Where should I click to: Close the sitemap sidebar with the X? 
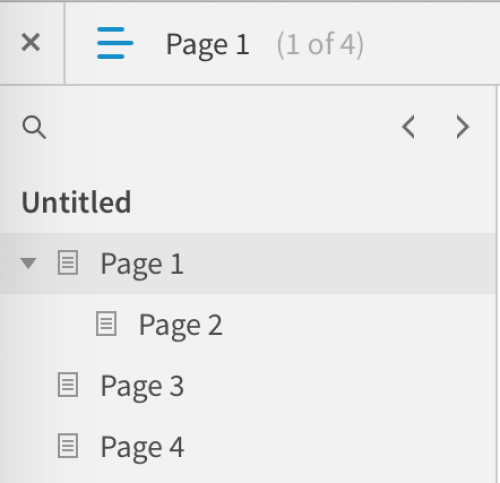[x=31, y=42]
